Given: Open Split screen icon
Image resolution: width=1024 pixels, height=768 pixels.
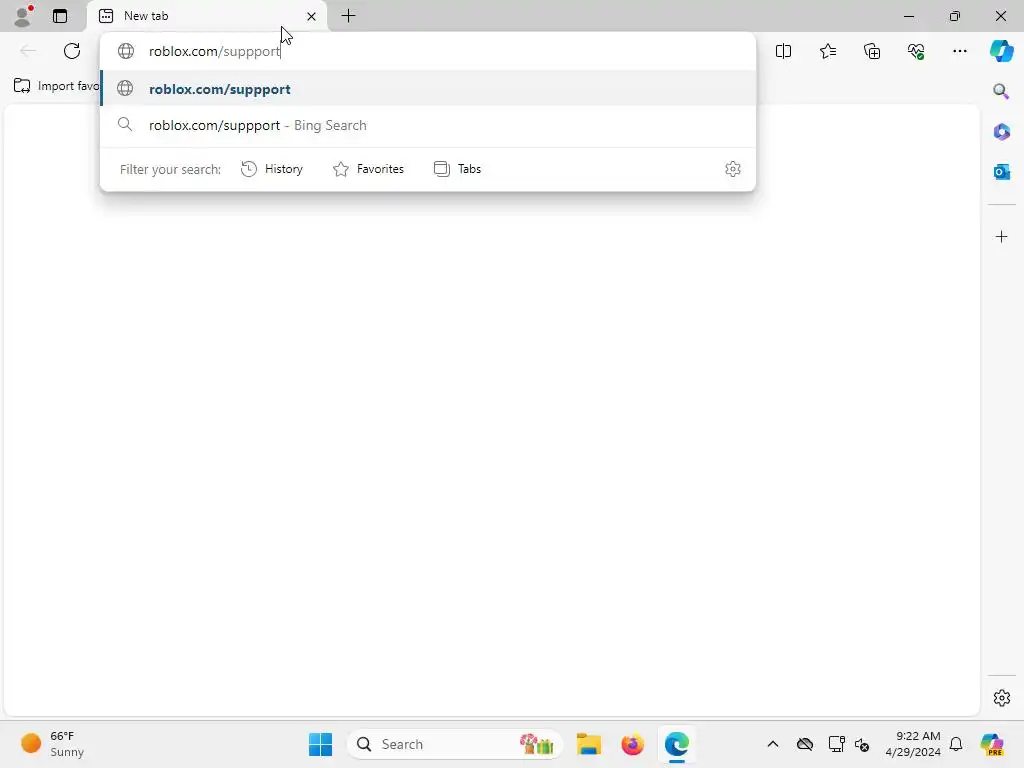Looking at the screenshot, I should [784, 51].
